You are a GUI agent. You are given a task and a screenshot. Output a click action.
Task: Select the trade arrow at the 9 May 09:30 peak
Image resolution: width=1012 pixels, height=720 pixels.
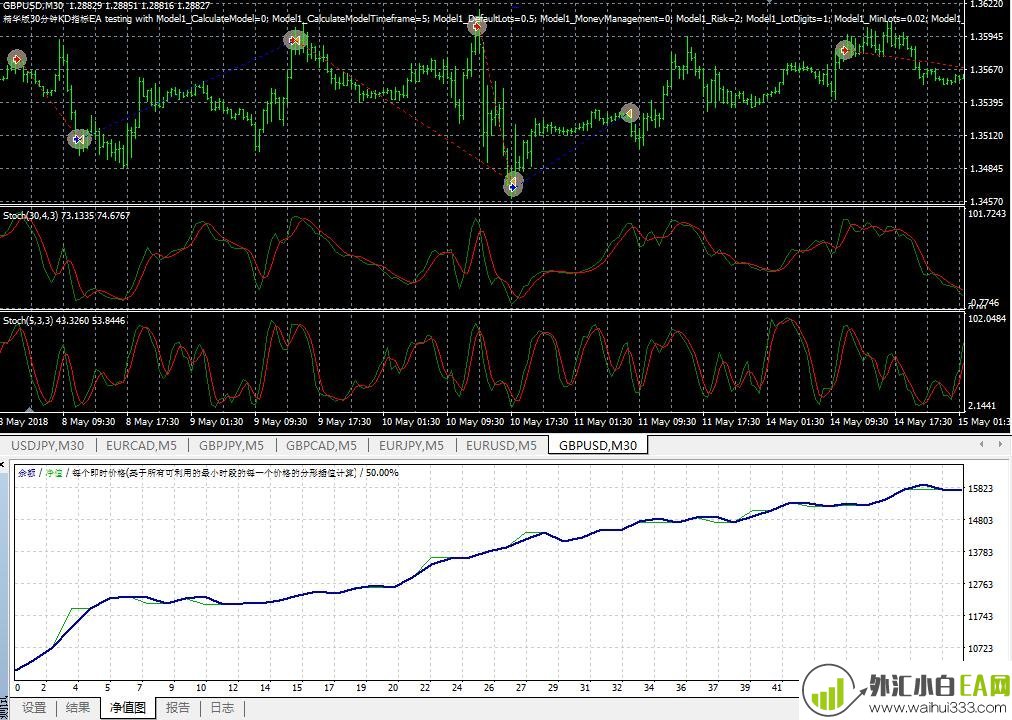tap(295, 41)
